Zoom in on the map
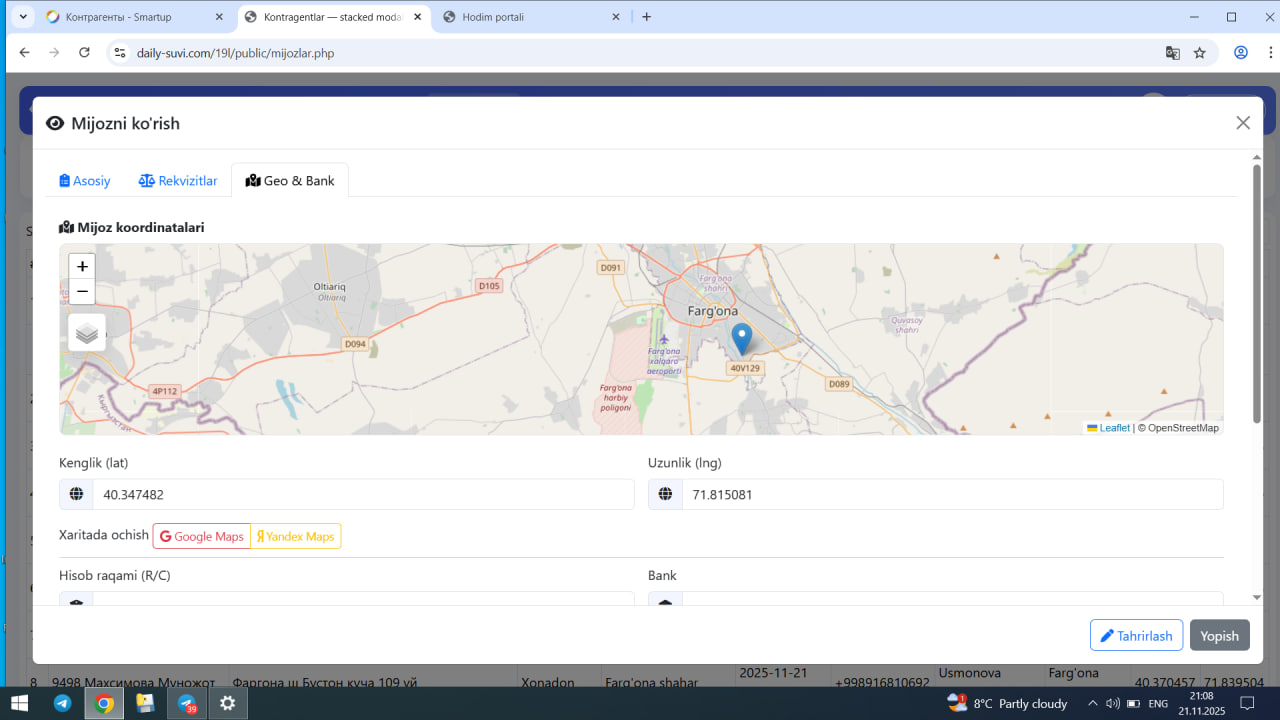Viewport: 1280px width, 720px height. click(82, 266)
